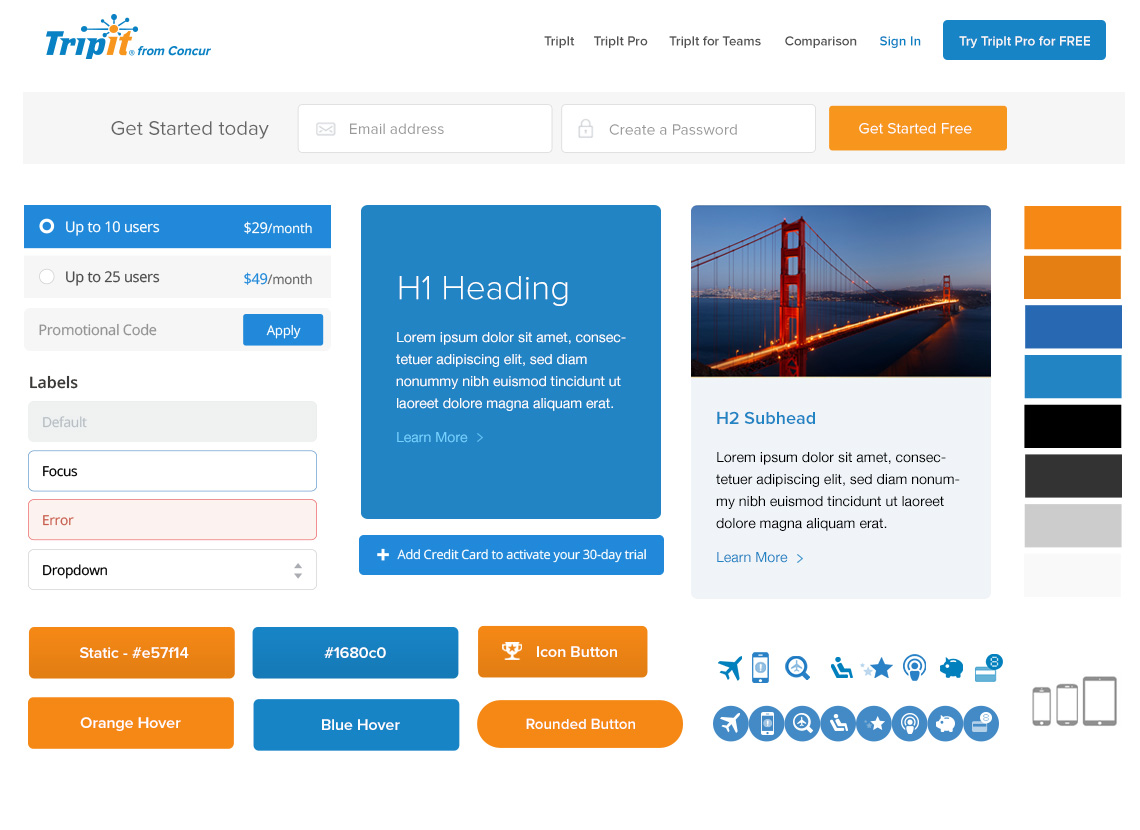Click the flight search magnifier icon

pos(797,667)
